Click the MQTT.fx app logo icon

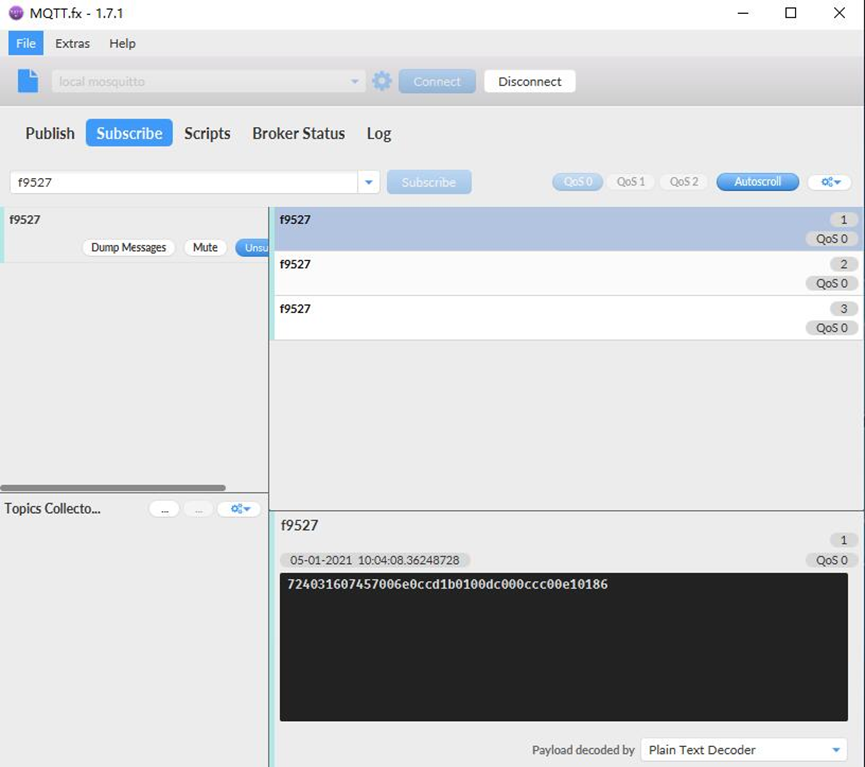17,13
